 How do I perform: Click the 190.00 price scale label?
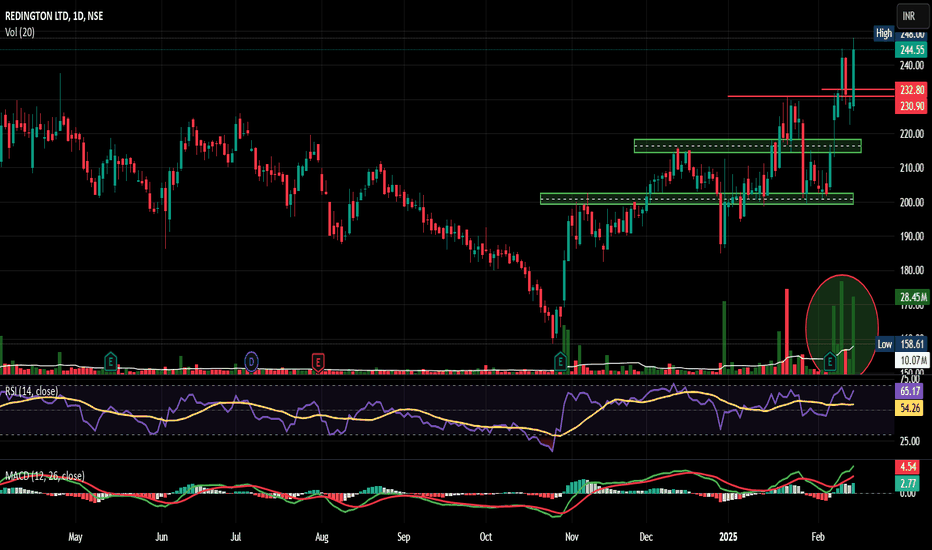coord(912,236)
